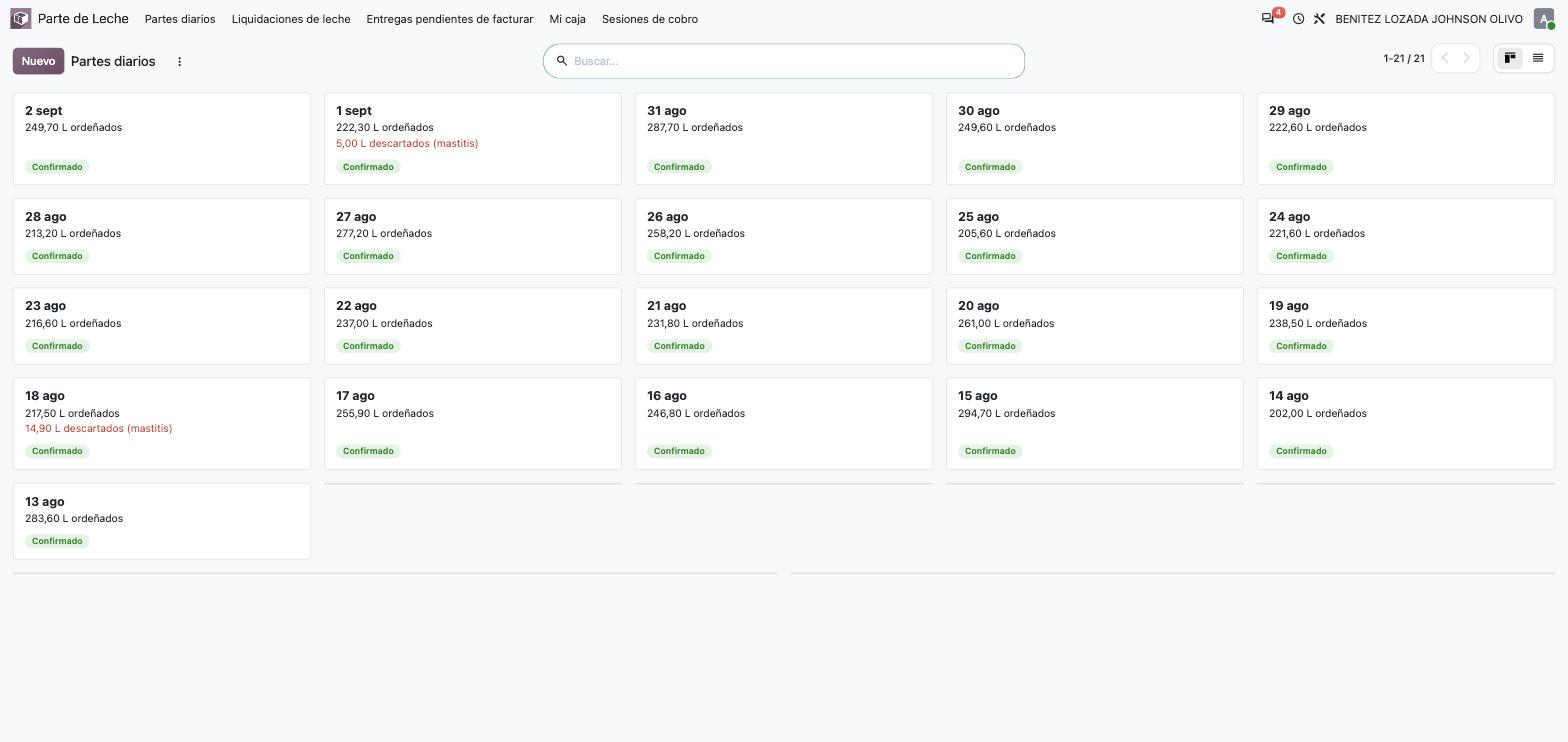Image resolution: width=1568 pixels, height=742 pixels.
Task: Click the Parte de Leche app title
Action: pos(83,19)
